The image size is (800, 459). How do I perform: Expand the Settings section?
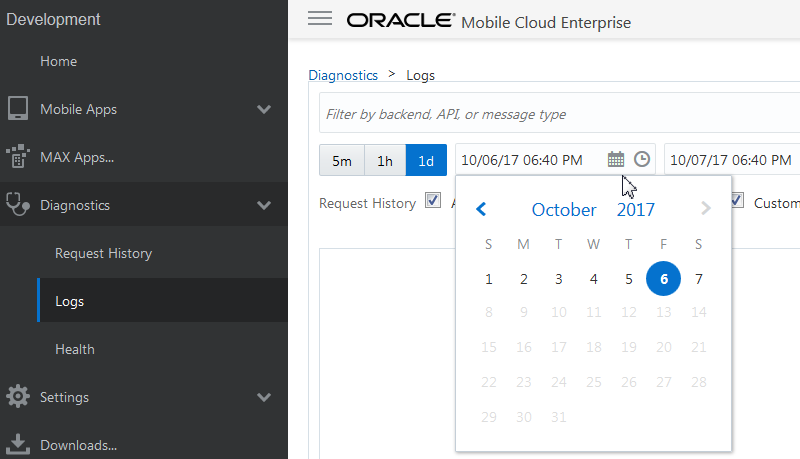[x=264, y=397]
